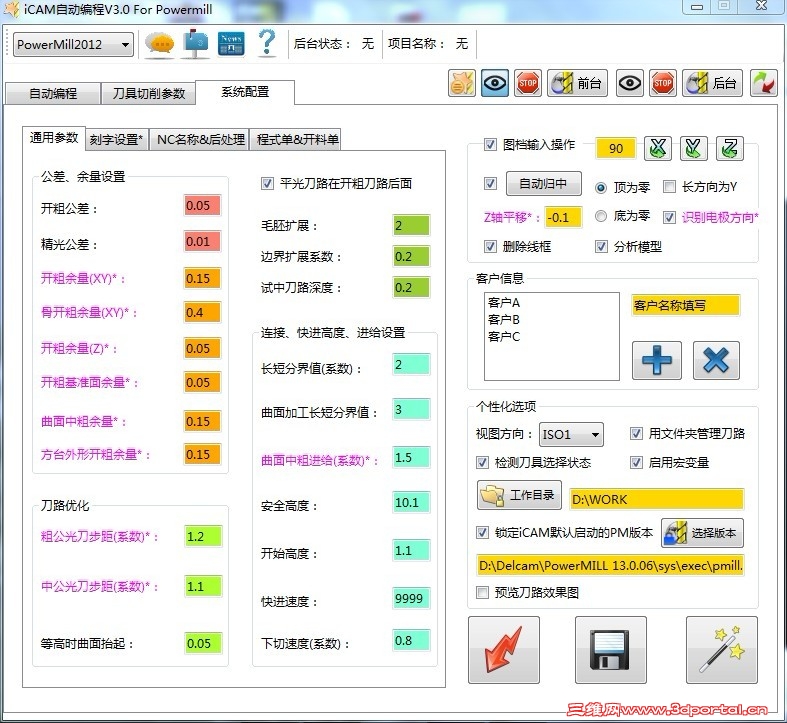
Task: Click the 开粗余量(XY) value field
Action: coord(202,278)
